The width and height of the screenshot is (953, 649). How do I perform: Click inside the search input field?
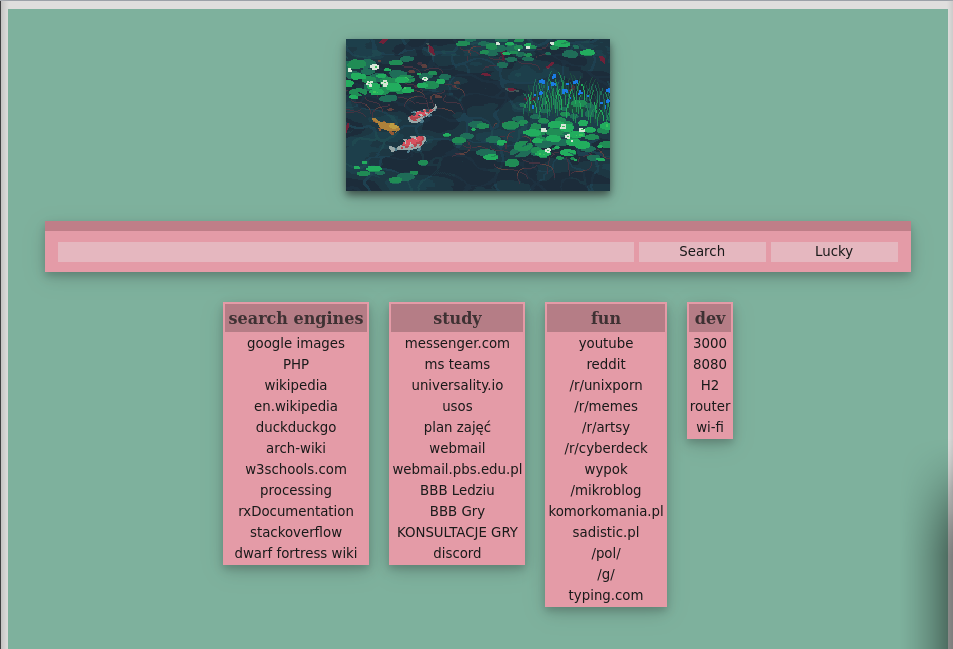pos(346,251)
